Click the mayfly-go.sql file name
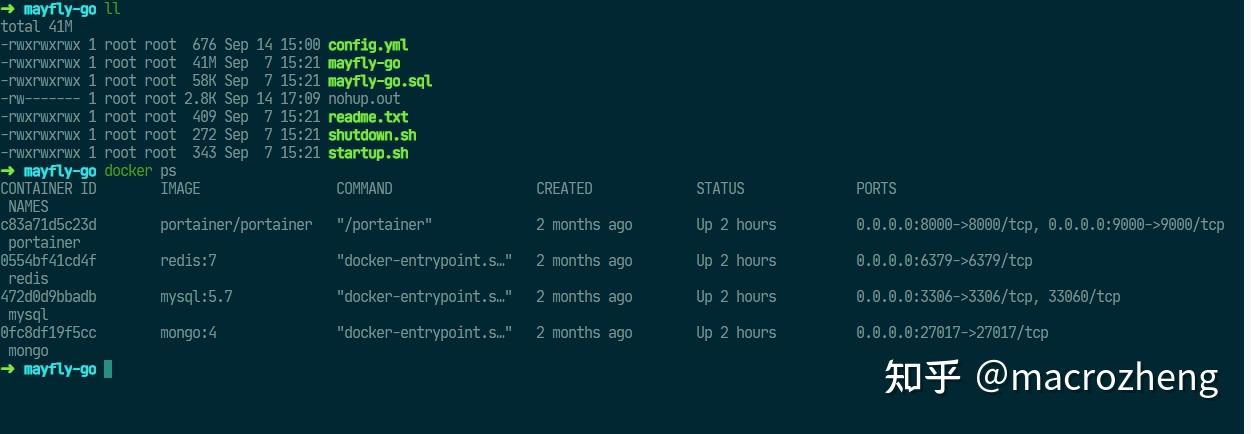Screen dimensions: 1251x434 click(380, 81)
